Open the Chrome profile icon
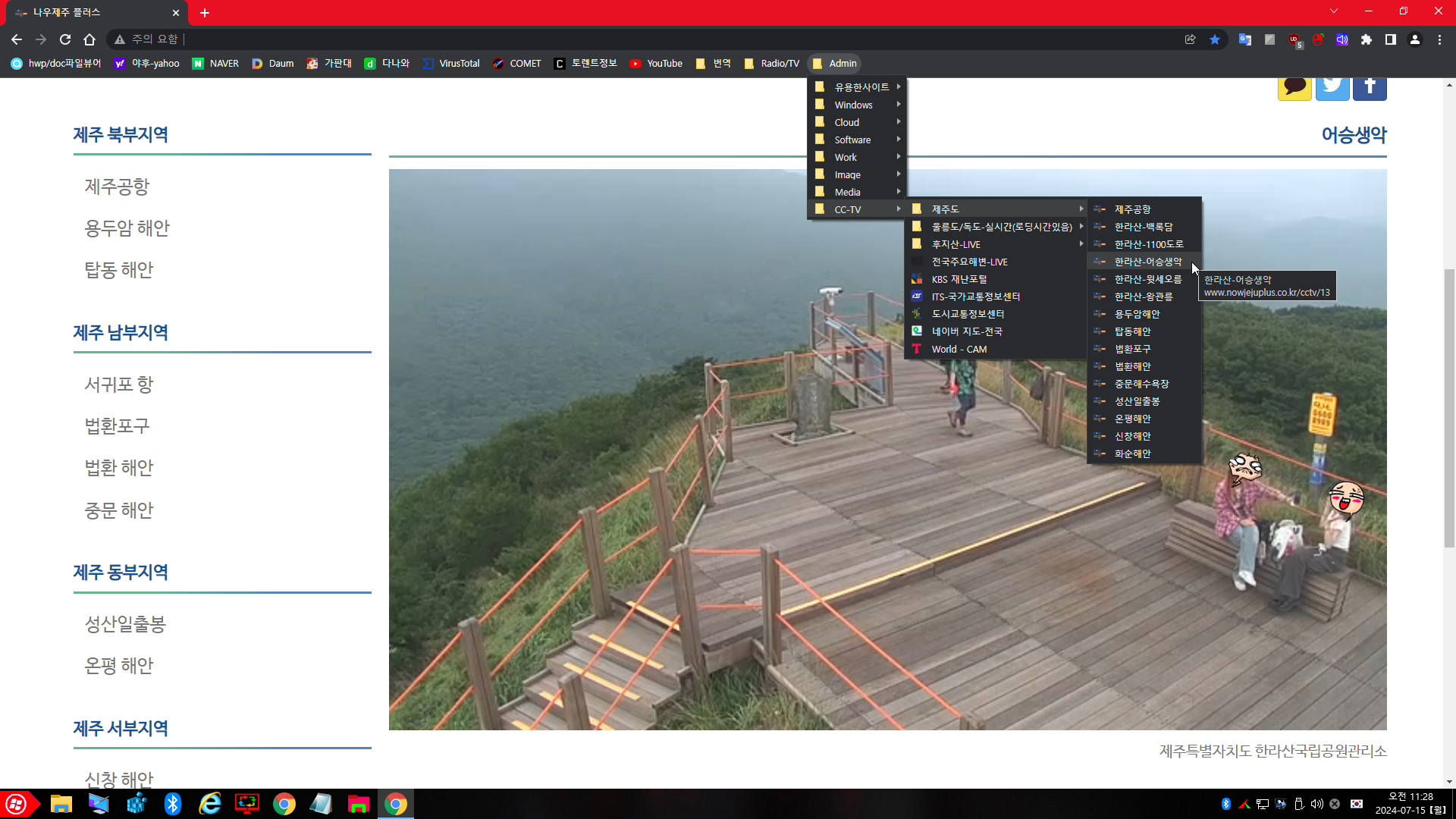The image size is (1456, 819). pos(1415,39)
